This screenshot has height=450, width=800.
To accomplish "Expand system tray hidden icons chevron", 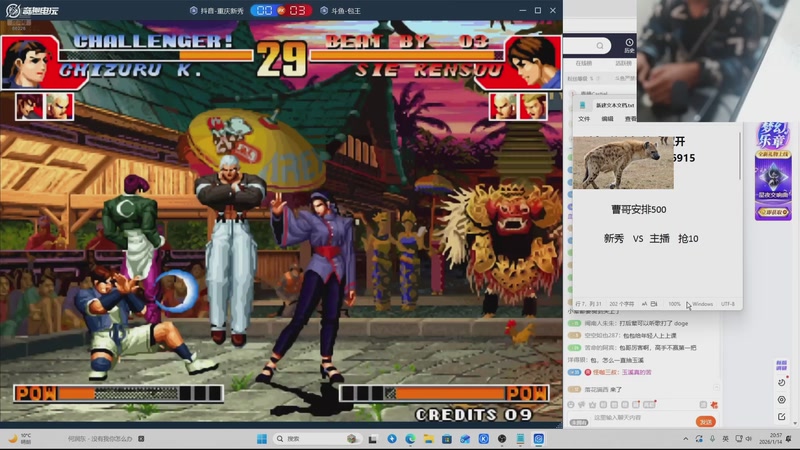I will click(x=685, y=439).
